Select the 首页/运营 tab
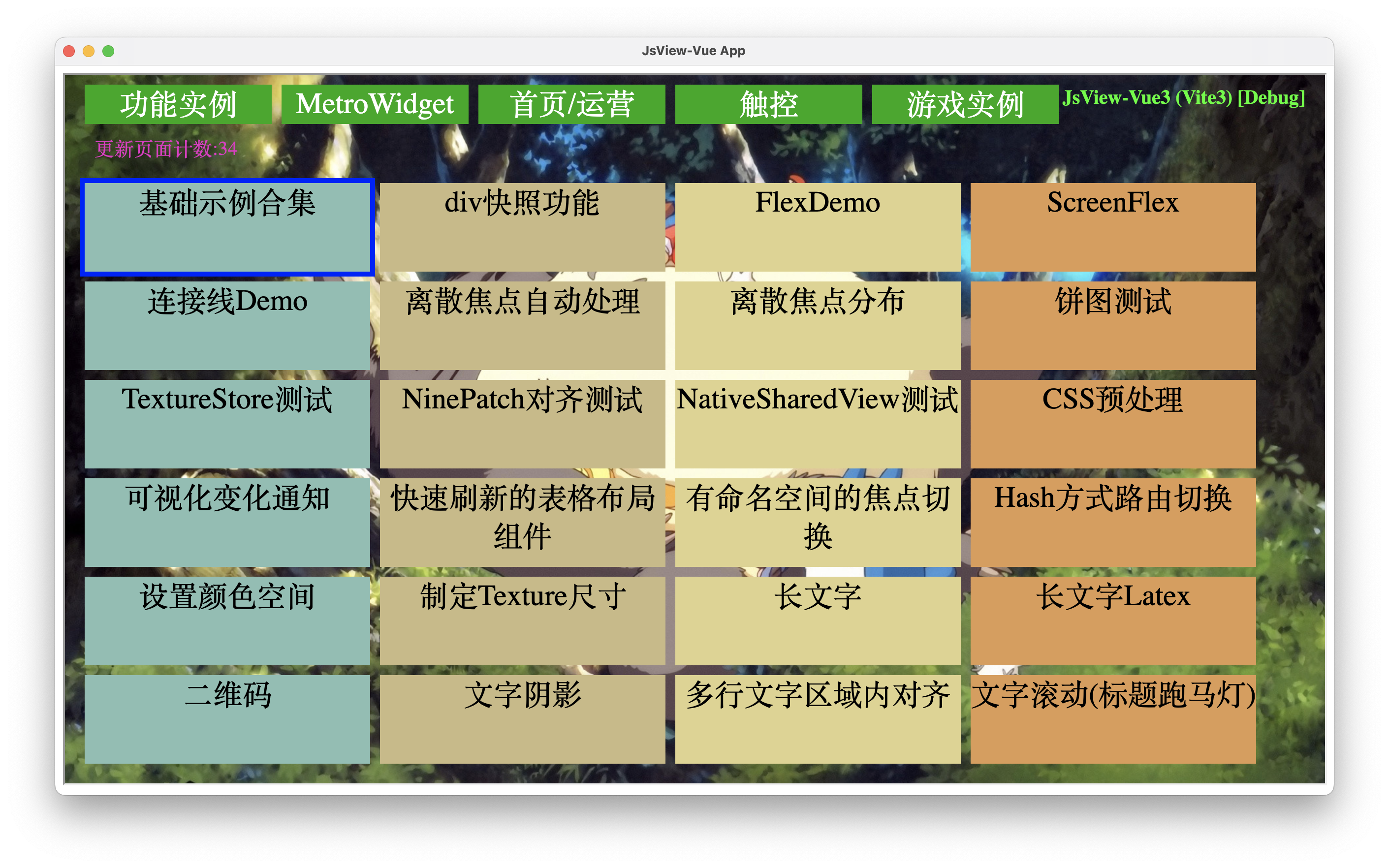 571,104
